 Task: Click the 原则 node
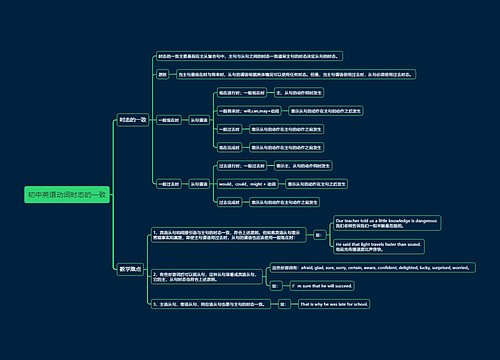coord(162,74)
